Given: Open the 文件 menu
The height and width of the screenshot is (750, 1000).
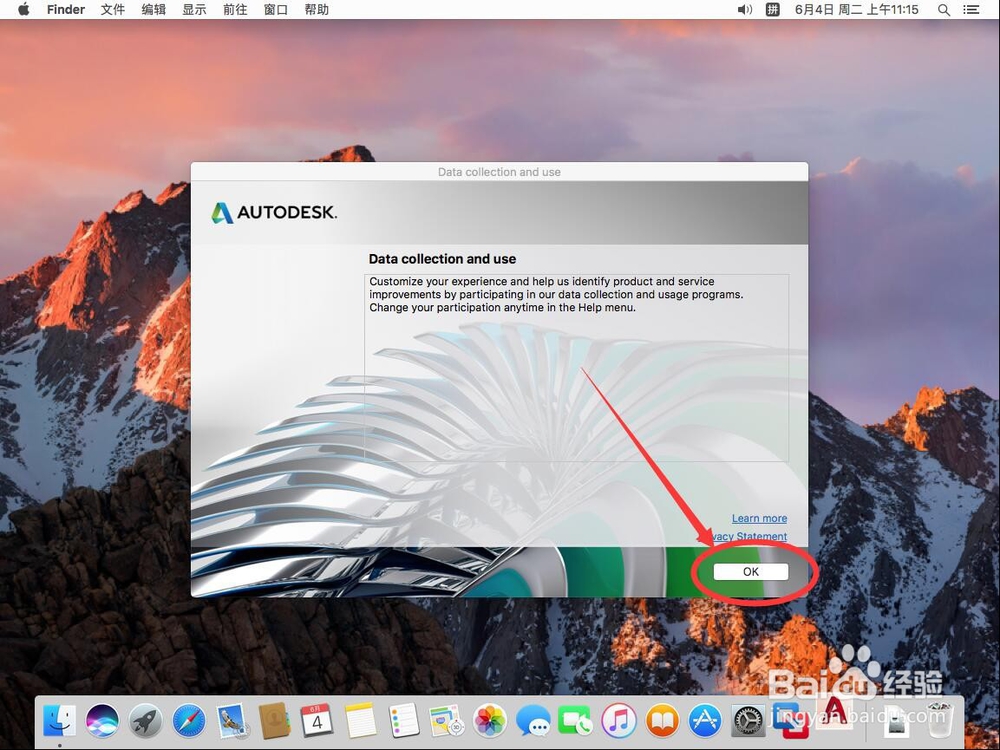Looking at the screenshot, I should (113, 10).
